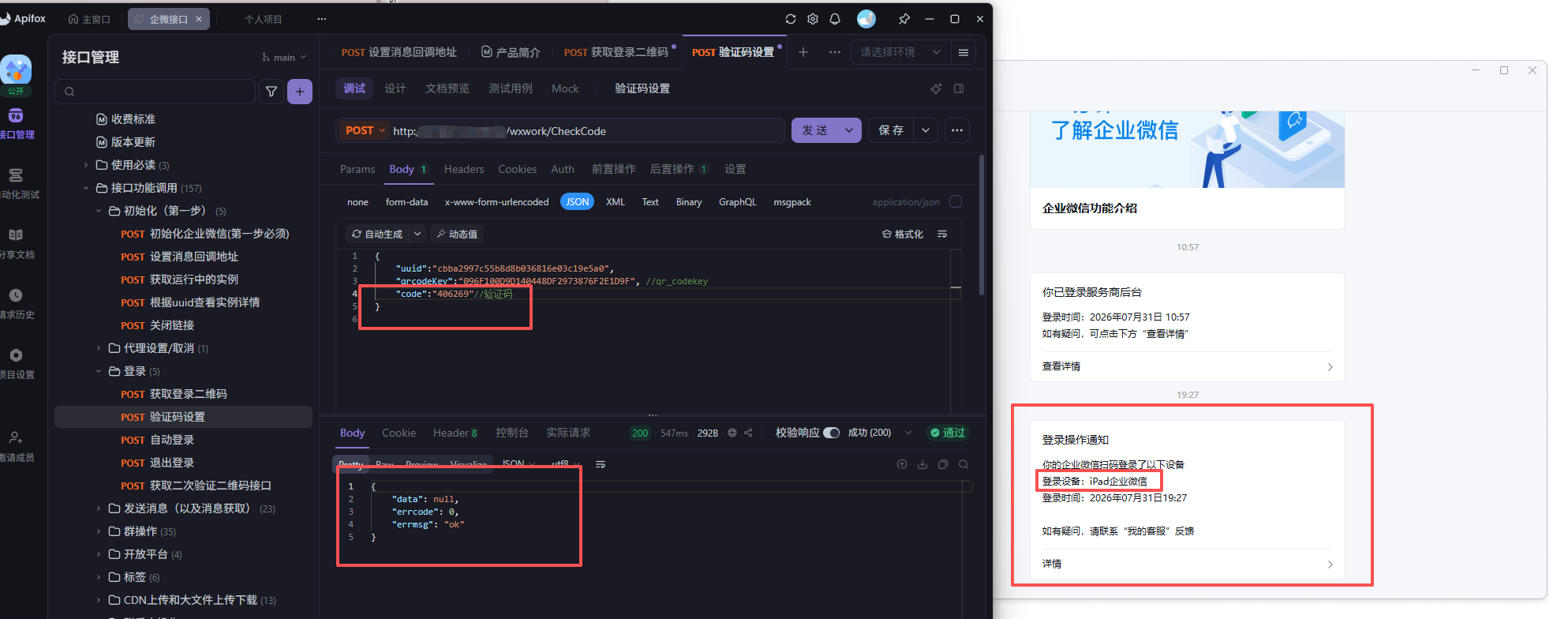Click the request URL input field

(x=587, y=130)
